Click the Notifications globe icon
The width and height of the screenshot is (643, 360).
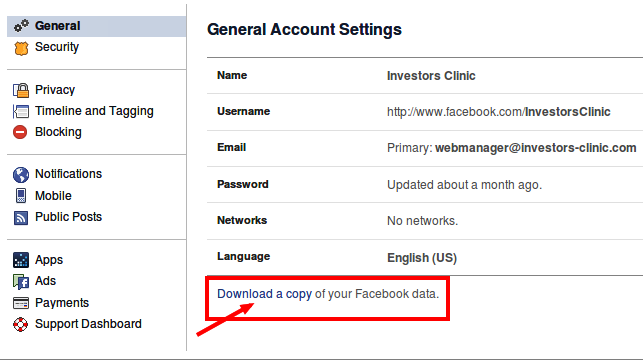[21, 175]
